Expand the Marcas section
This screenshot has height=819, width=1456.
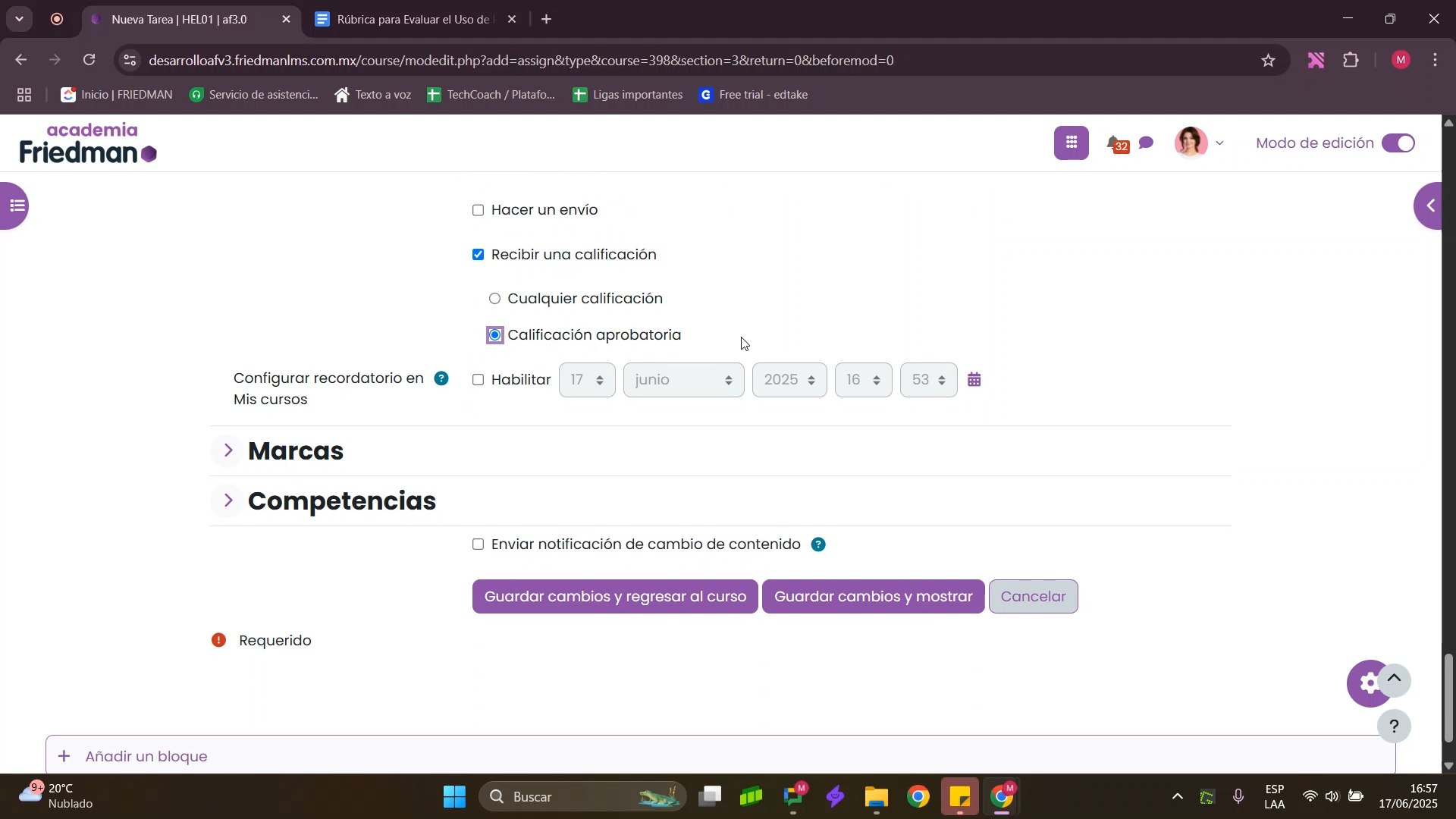[x=228, y=451]
